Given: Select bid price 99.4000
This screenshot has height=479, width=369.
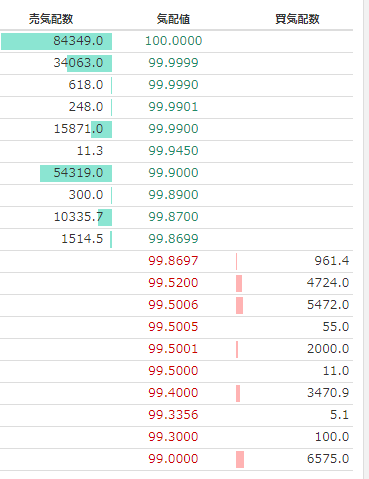Looking at the screenshot, I should point(174,393).
